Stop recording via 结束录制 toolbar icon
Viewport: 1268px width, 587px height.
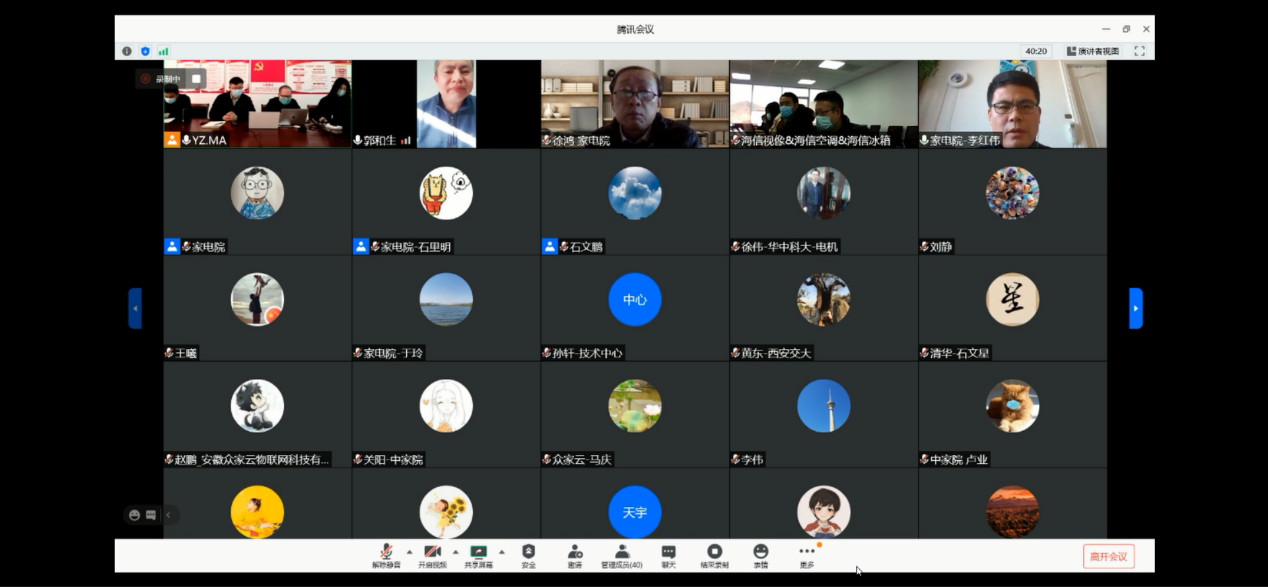point(714,555)
